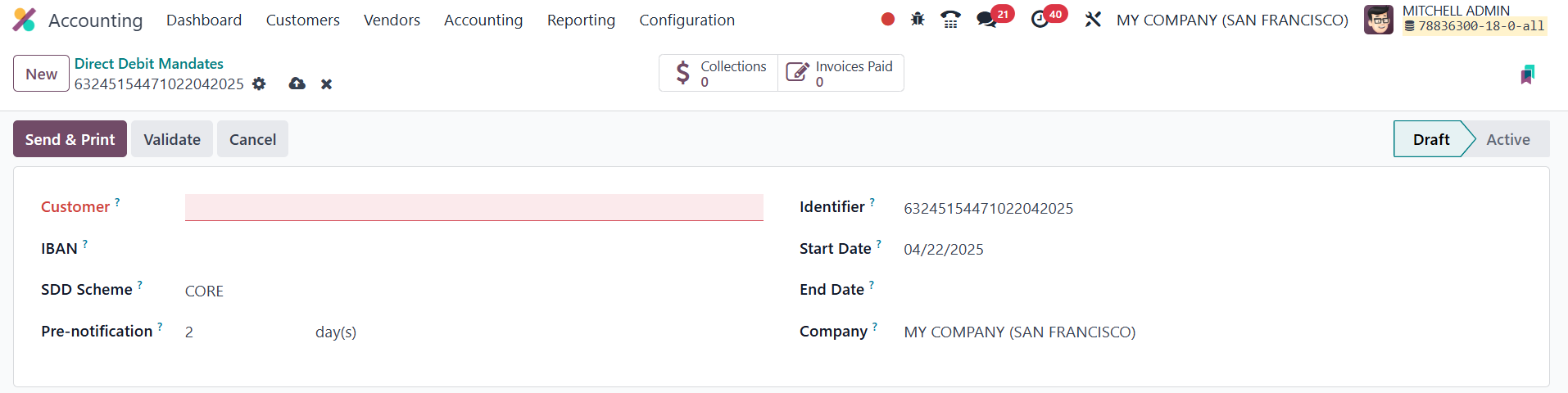Select the Active status stage
This screenshot has width=1568, height=393.
tap(1507, 139)
